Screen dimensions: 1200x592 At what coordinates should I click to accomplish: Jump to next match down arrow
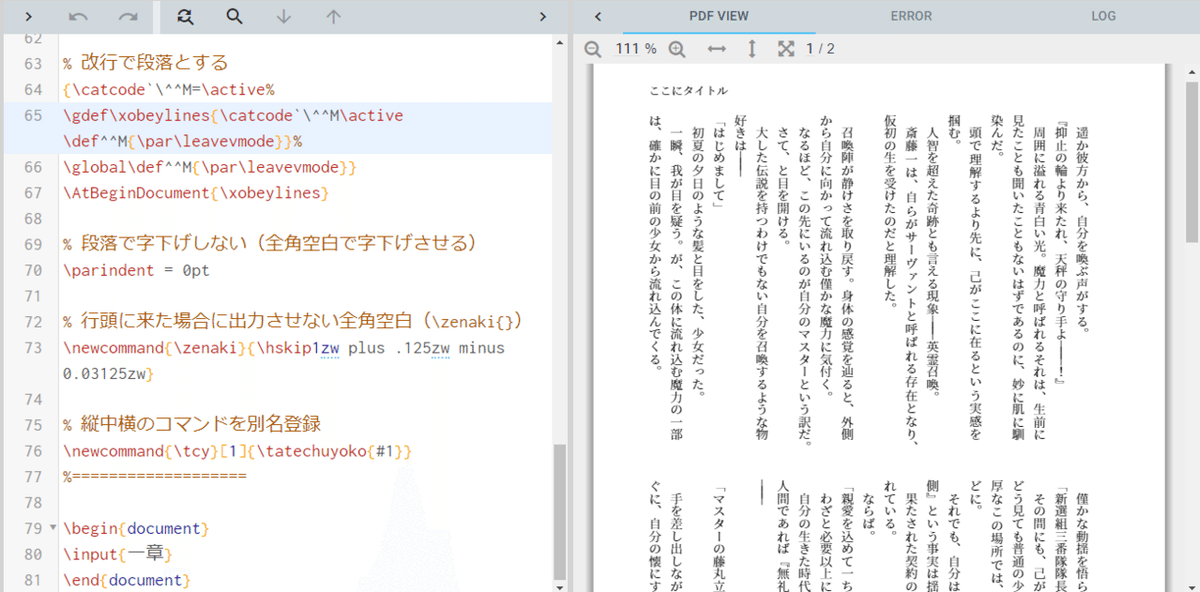(x=284, y=16)
